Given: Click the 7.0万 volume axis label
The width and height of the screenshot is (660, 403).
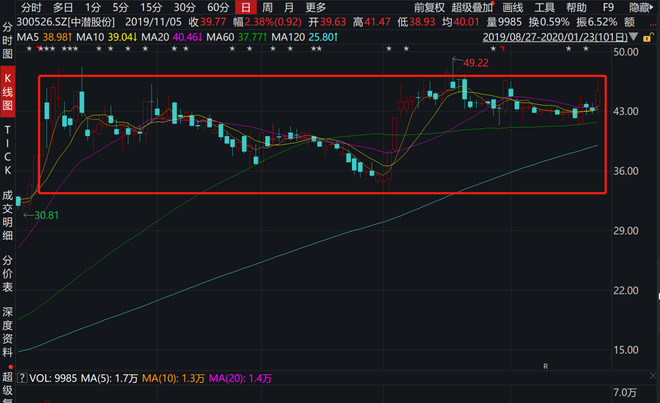Looking at the screenshot, I should [x=625, y=392].
